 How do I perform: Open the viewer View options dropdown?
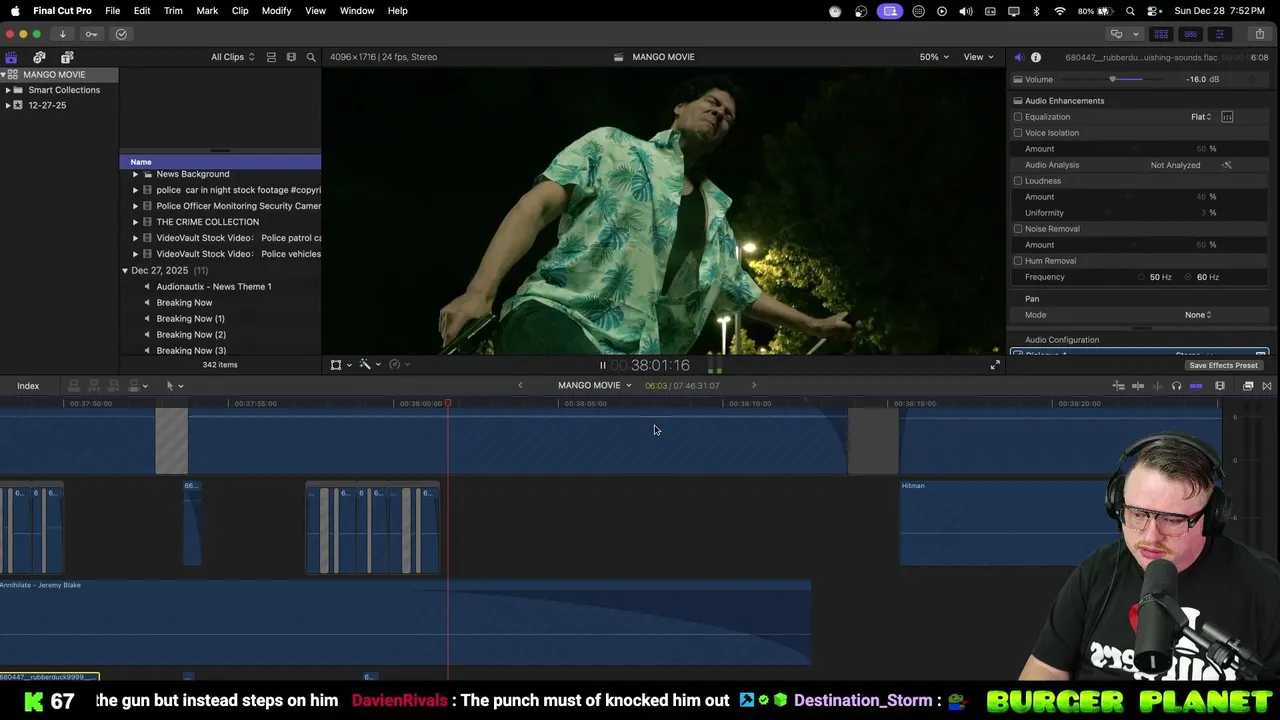click(x=978, y=57)
